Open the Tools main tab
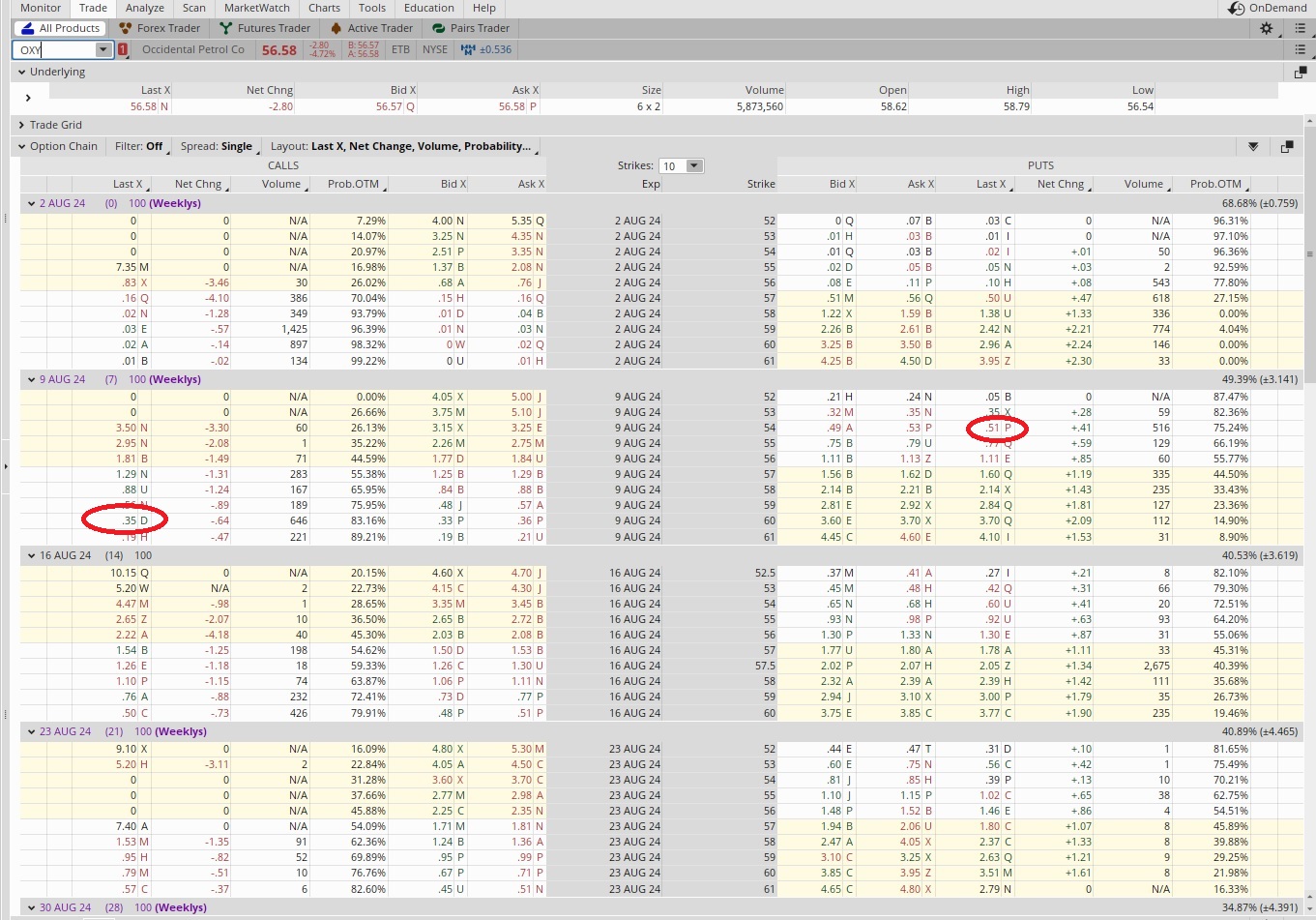Image resolution: width=1316 pixels, height=920 pixels. 372,8
